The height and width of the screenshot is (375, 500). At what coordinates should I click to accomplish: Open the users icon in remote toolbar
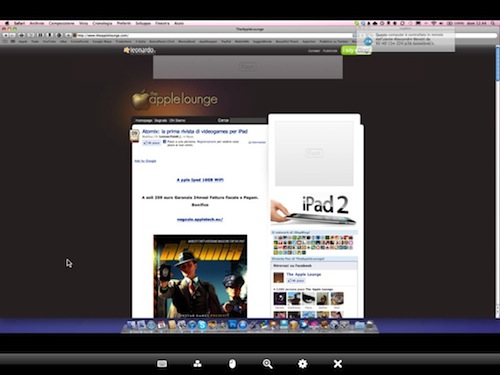point(197,363)
